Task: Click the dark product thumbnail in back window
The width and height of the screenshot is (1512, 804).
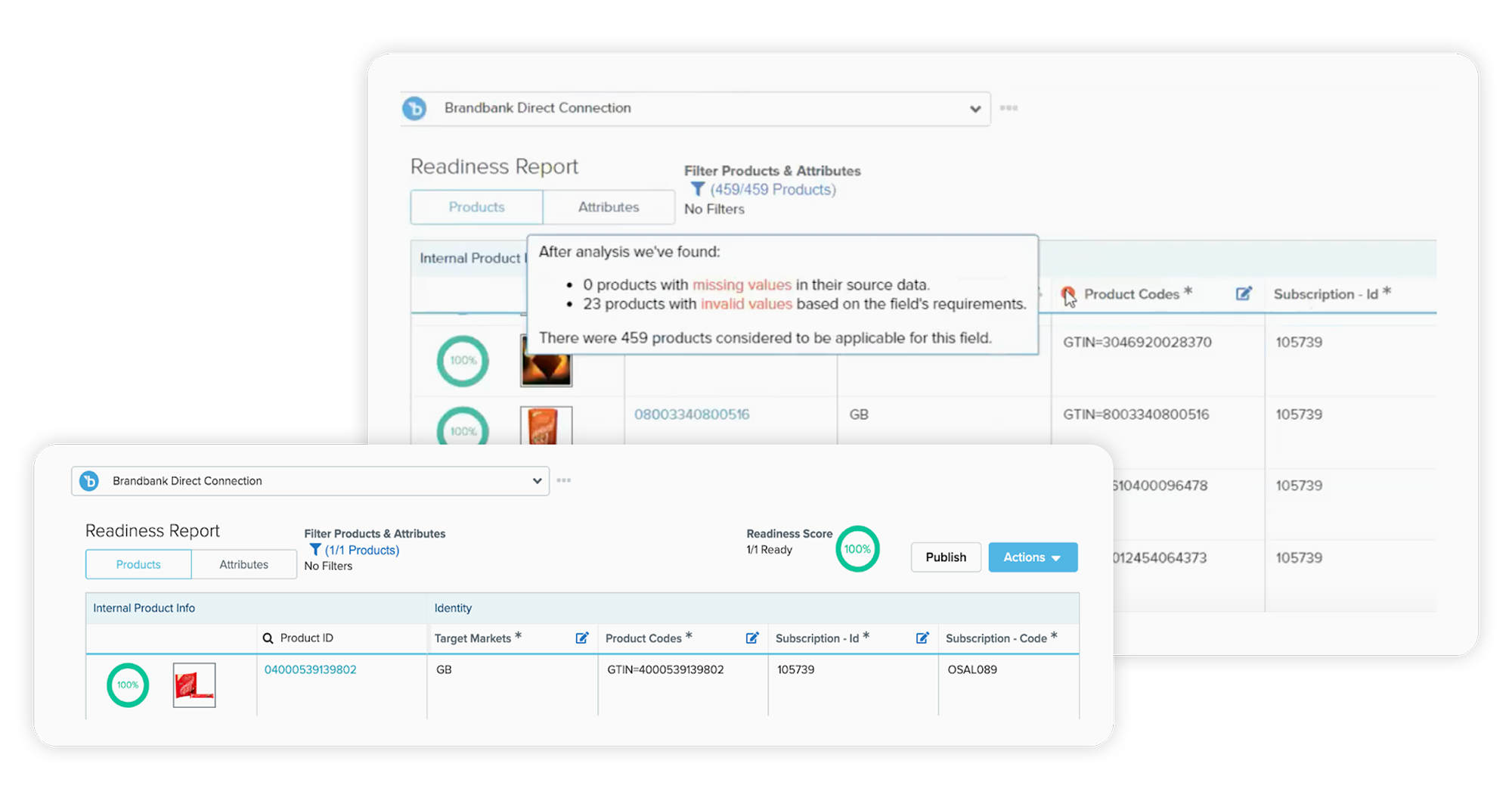Action: pyautogui.click(x=546, y=371)
